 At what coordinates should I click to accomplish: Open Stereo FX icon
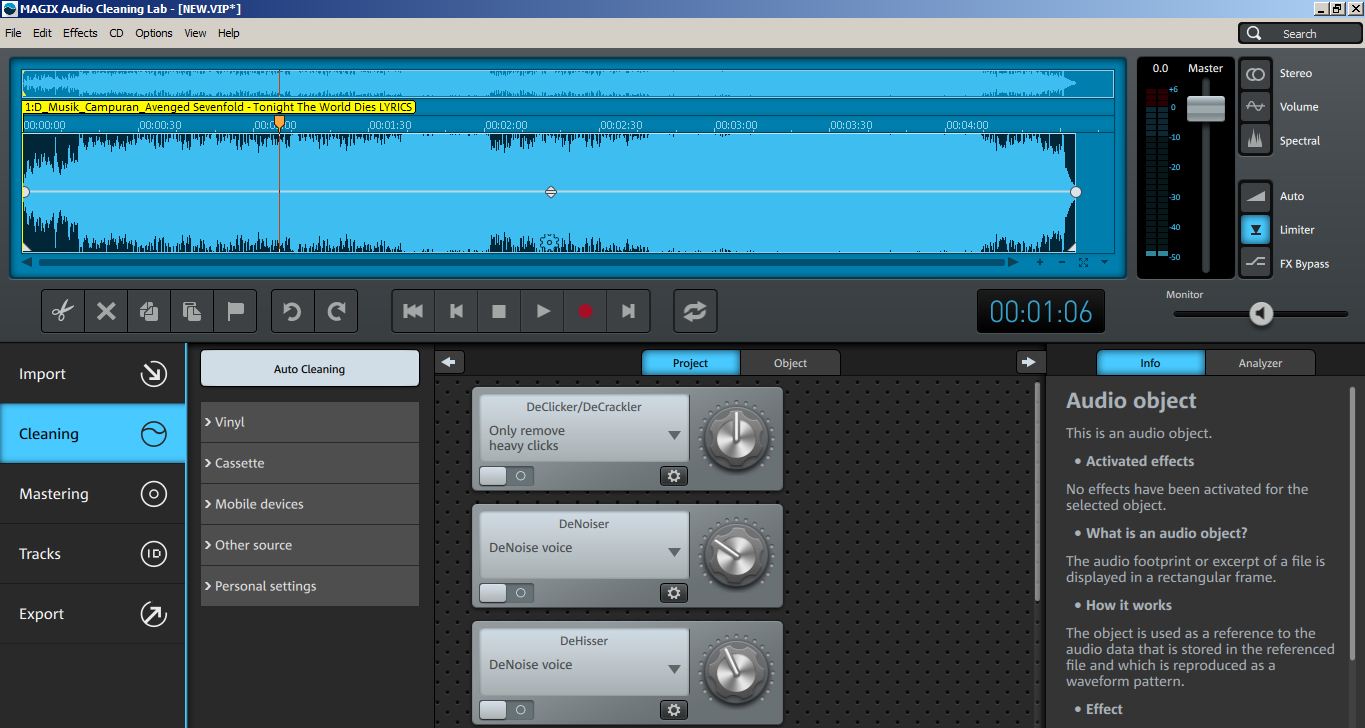[x=1255, y=74]
